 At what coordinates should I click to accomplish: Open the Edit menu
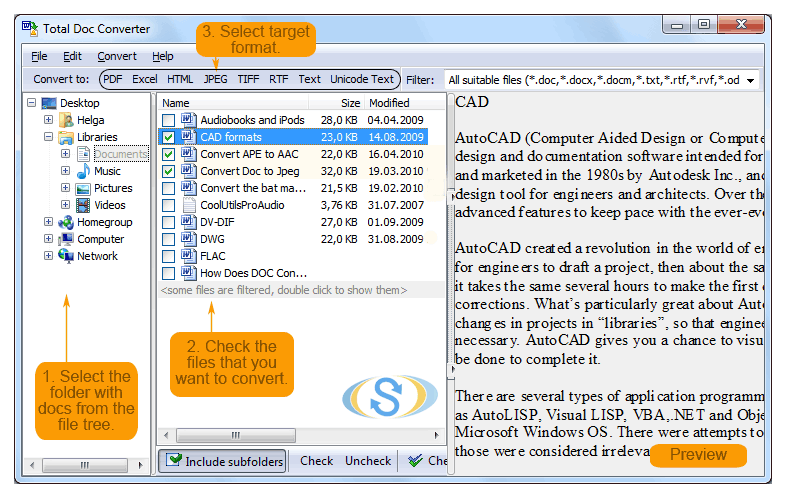click(x=72, y=56)
